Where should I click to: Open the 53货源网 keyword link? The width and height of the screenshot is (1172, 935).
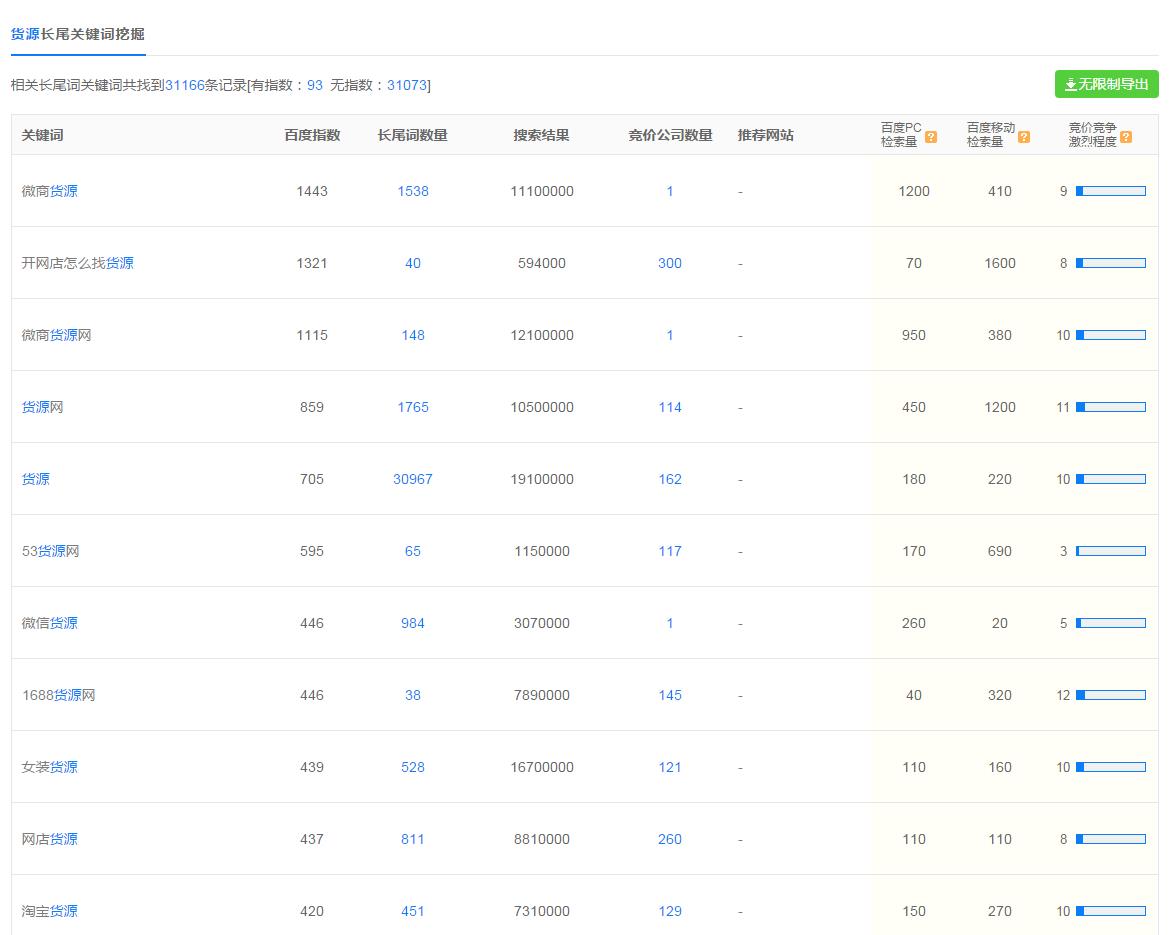click(51, 551)
